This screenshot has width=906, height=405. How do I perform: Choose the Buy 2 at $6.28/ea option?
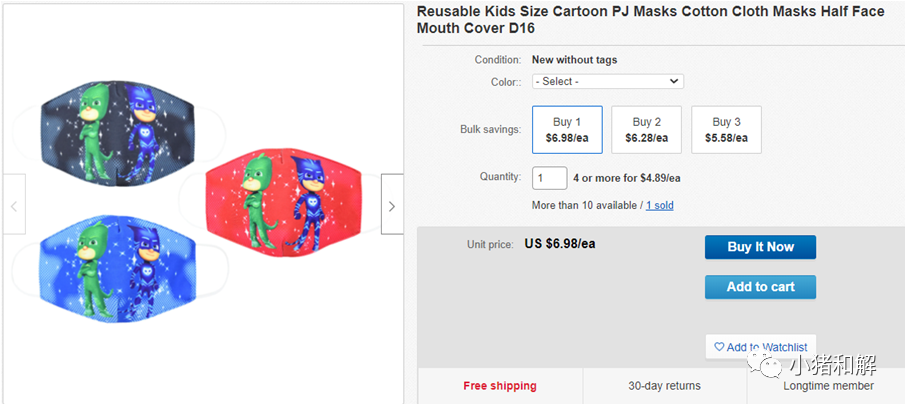[x=646, y=130]
